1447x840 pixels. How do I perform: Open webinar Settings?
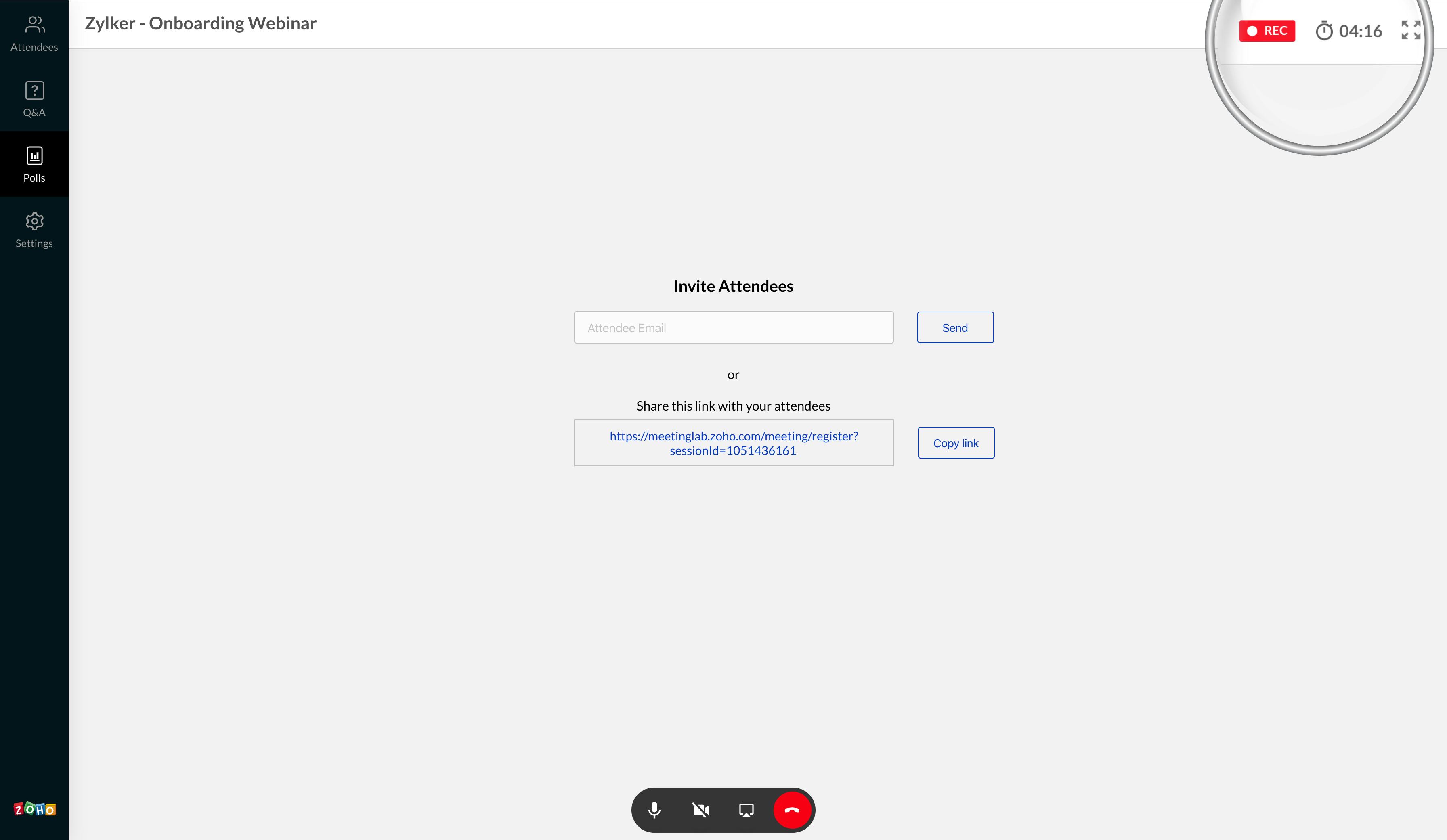click(x=34, y=230)
